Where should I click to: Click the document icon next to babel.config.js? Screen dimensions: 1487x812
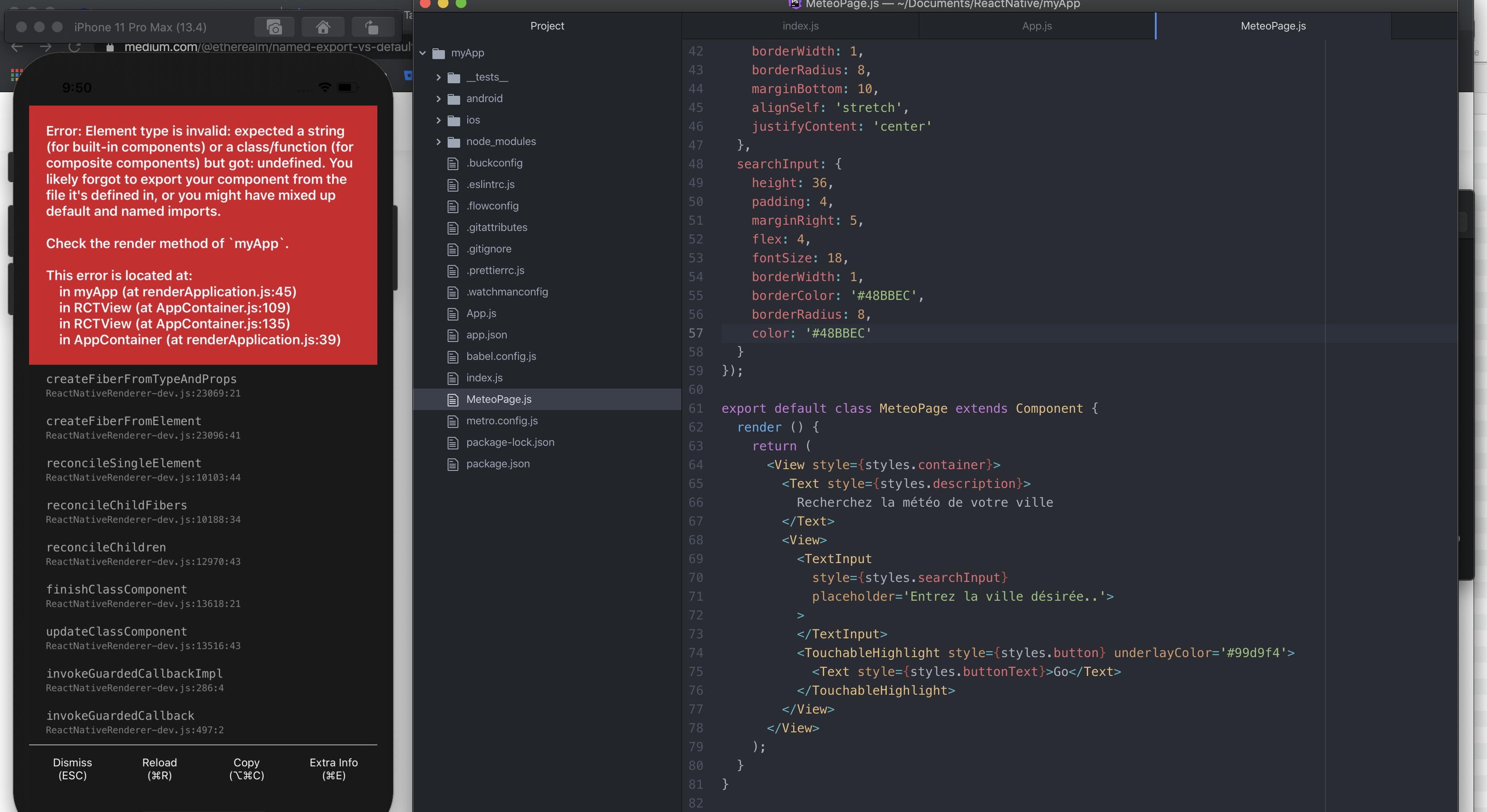454,356
